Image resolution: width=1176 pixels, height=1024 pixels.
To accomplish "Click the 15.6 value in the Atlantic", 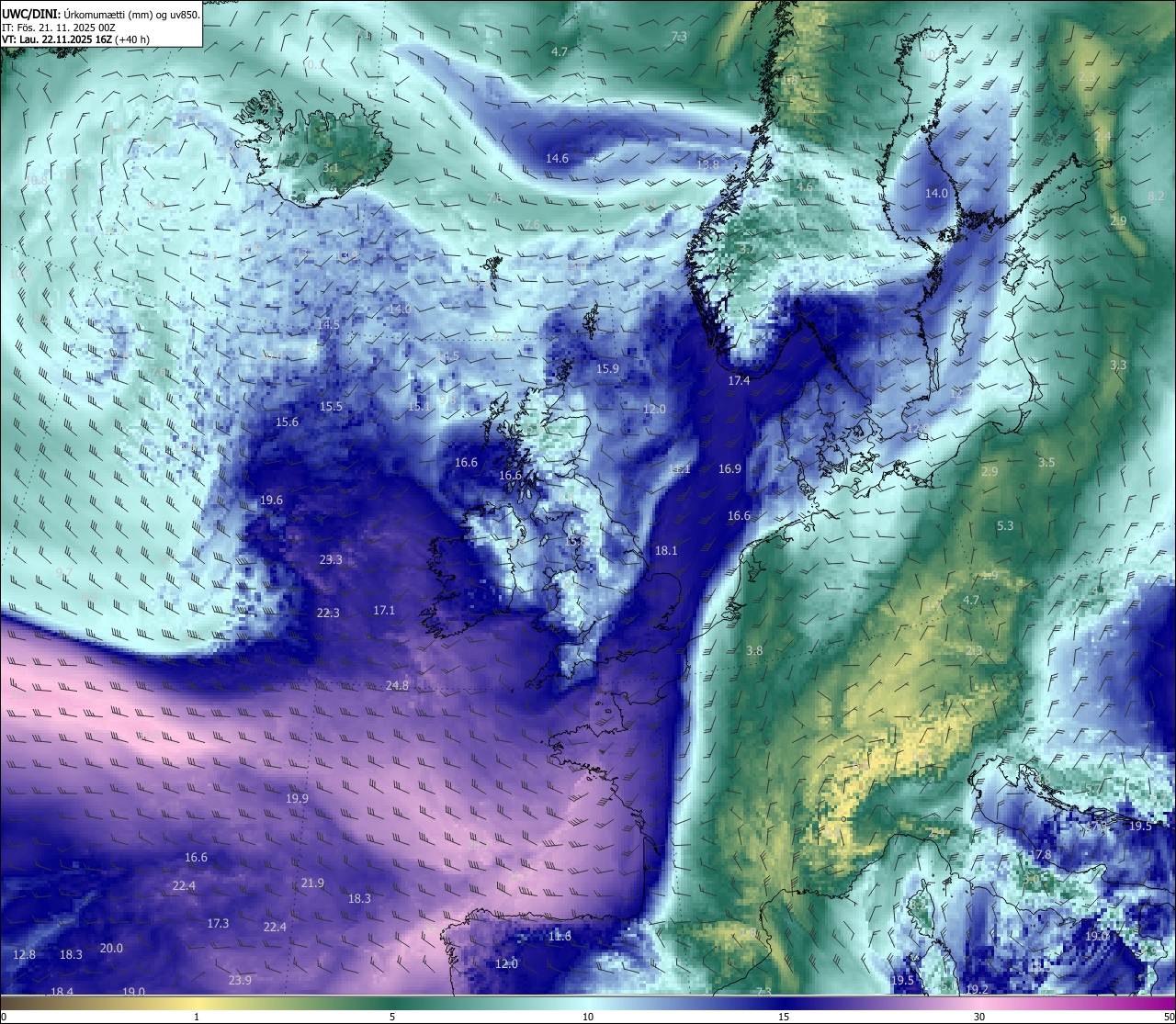I will coord(287,422).
